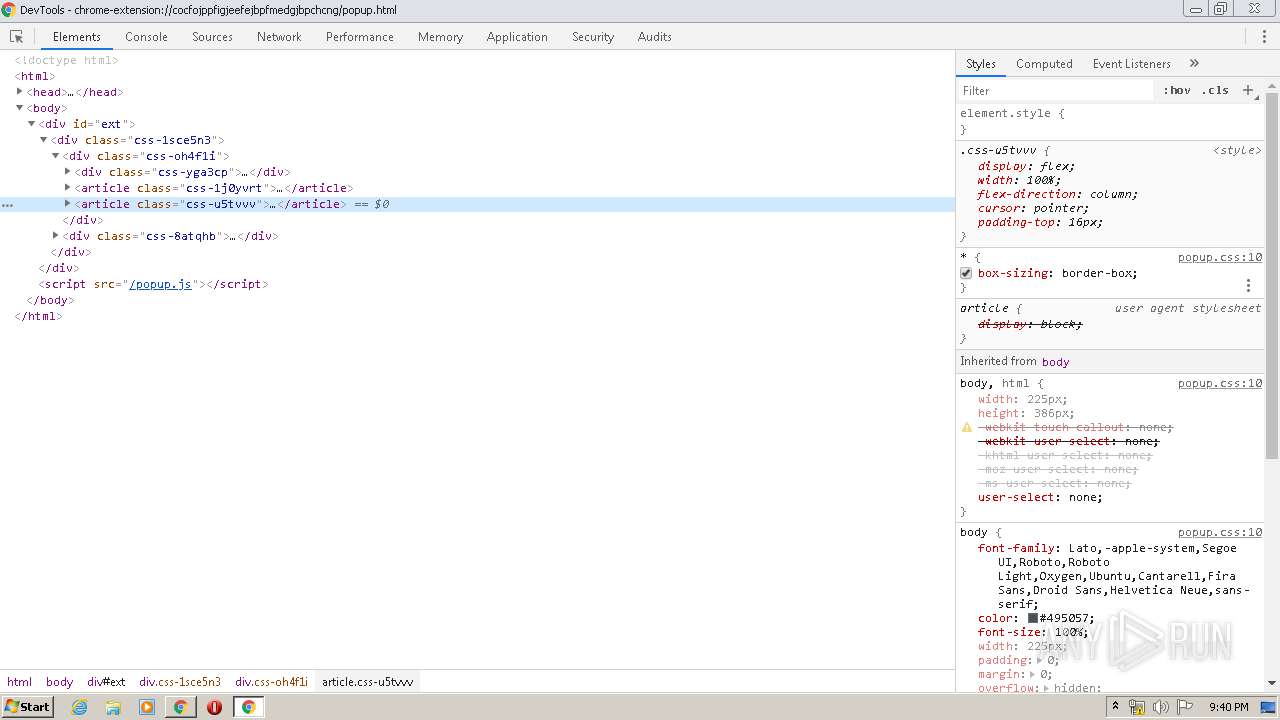The height and width of the screenshot is (720, 1280).
Task: Open the Network tab
Action: tap(279, 36)
